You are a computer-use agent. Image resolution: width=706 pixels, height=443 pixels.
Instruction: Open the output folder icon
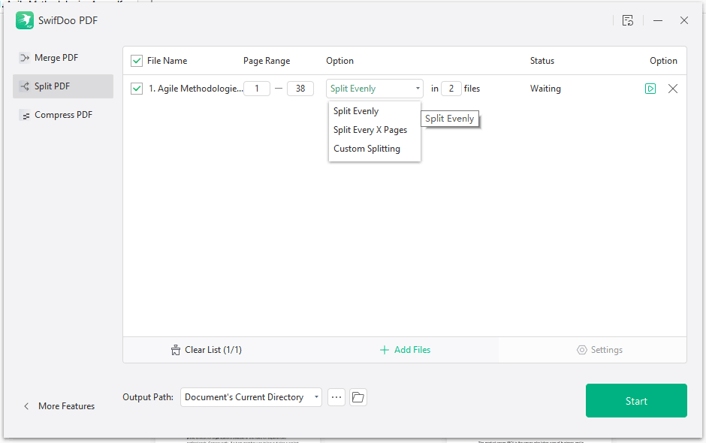[x=358, y=397]
